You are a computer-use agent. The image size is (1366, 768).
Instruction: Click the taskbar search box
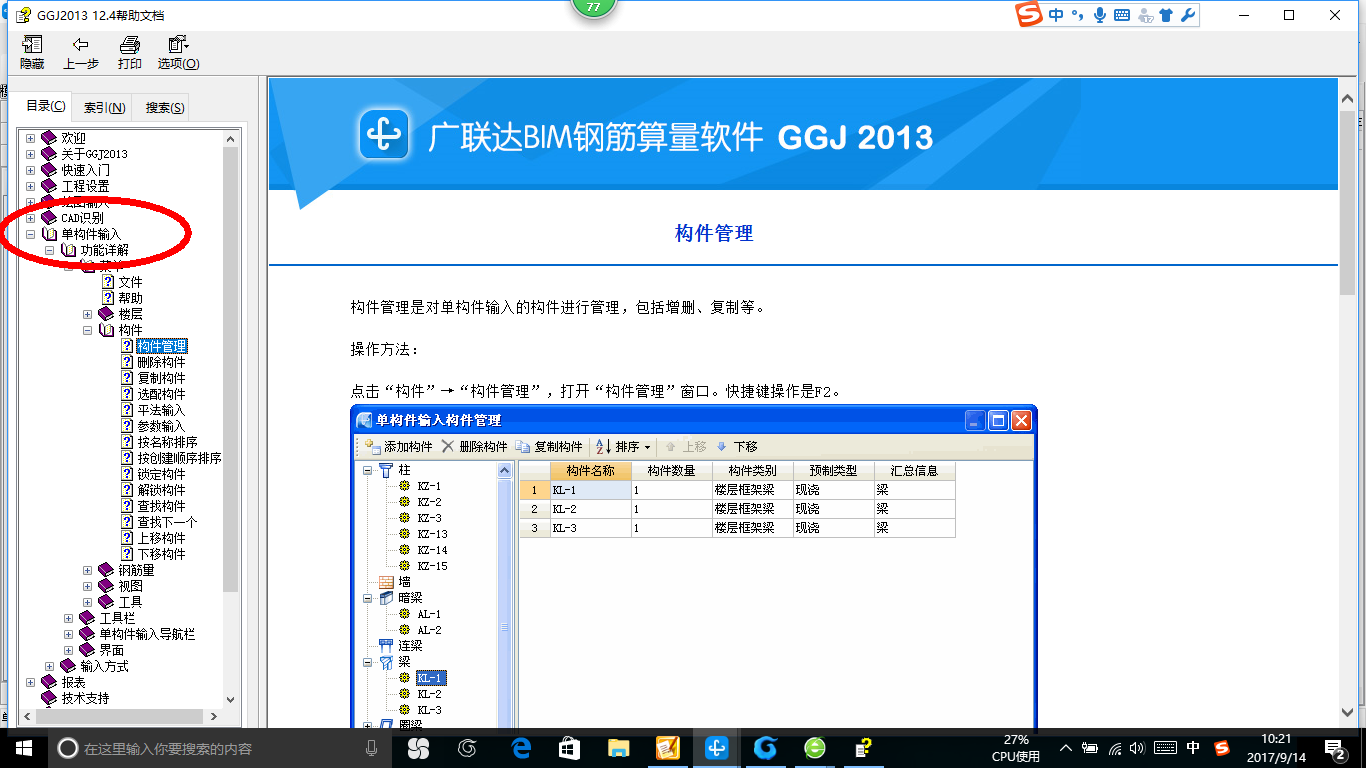click(220, 748)
